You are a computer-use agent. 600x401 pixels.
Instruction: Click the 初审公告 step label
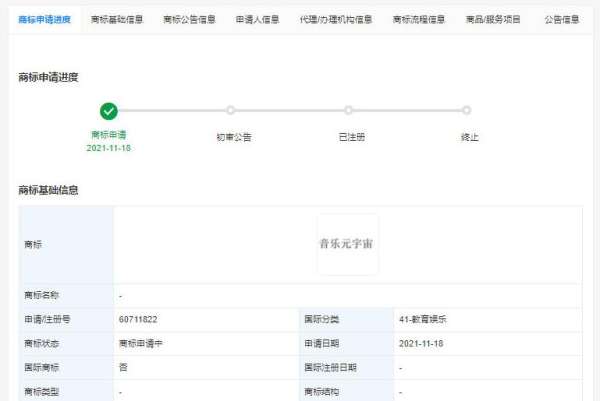coord(234,137)
